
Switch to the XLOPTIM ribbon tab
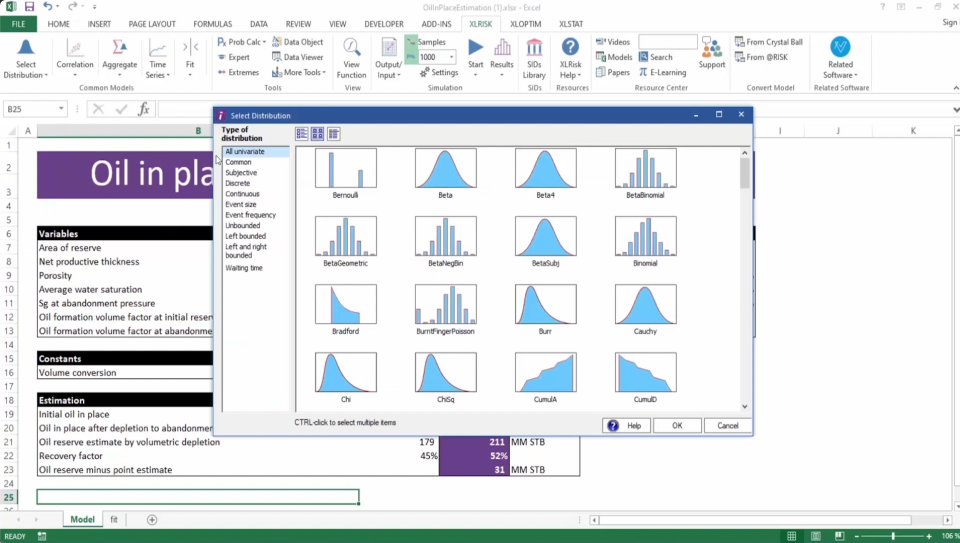click(525, 24)
